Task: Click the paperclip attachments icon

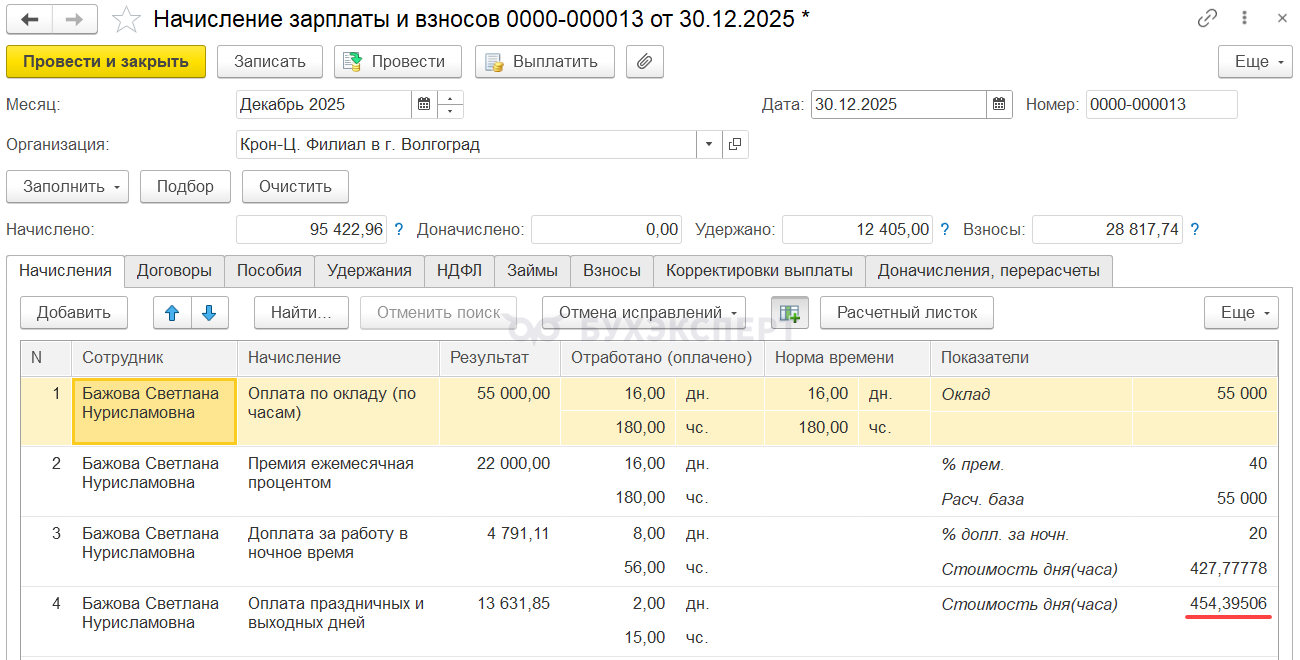Action: (x=645, y=62)
